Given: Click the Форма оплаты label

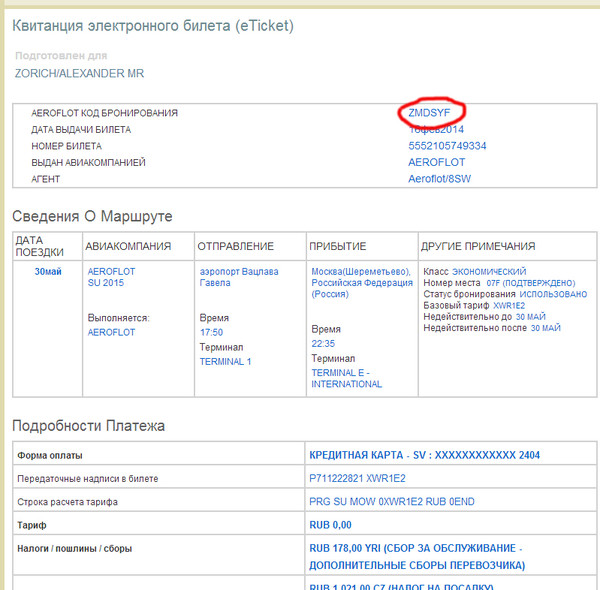Looking at the screenshot, I should [50, 455].
